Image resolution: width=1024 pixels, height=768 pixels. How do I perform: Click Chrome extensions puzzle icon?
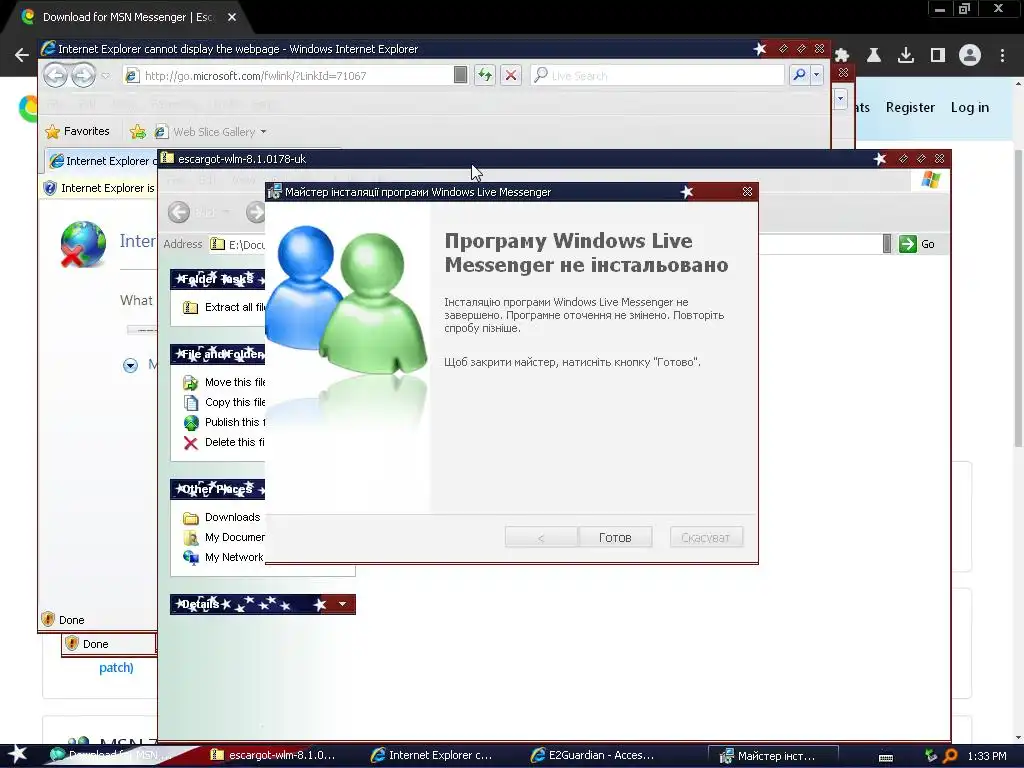842,56
